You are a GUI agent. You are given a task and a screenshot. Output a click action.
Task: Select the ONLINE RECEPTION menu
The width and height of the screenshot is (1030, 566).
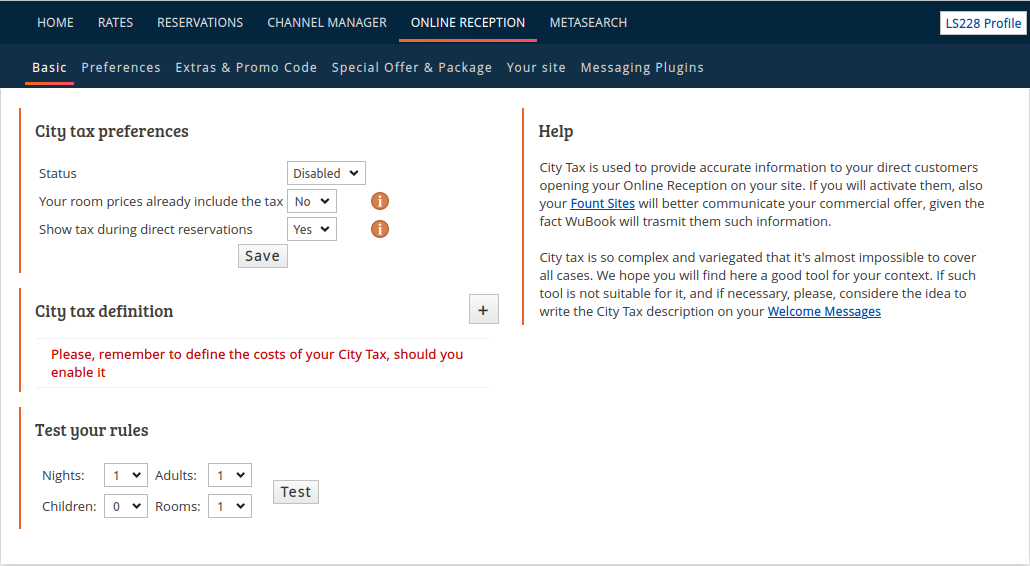468,22
